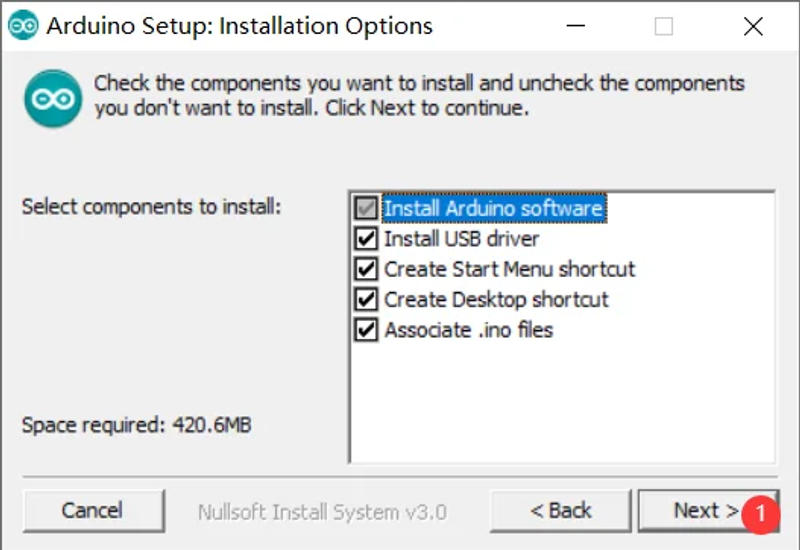Click the 'Arduino Setup: Installation Options' title text
Image resolution: width=800 pixels, height=550 pixels.
[240, 27]
